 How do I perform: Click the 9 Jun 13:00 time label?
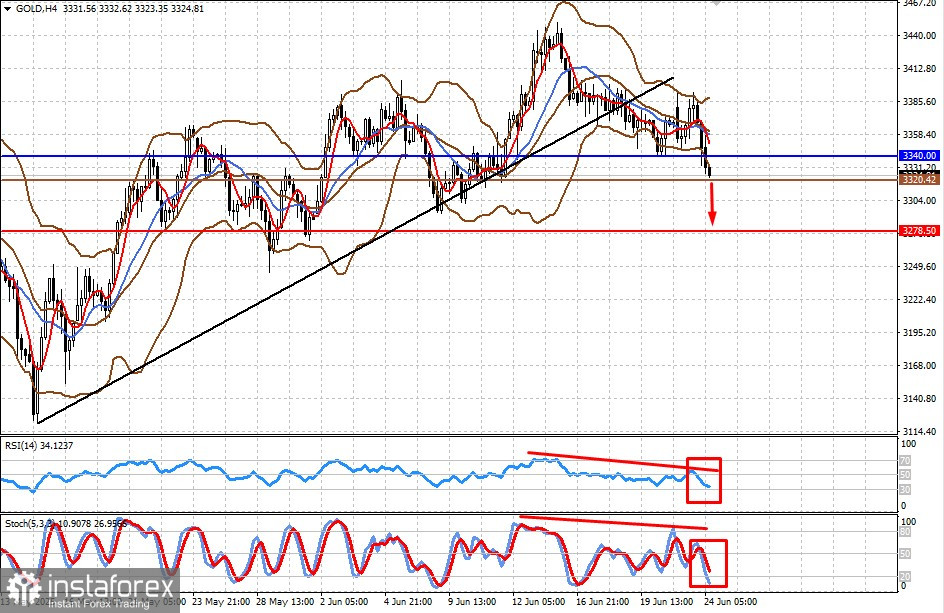pyautogui.click(x=472, y=602)
